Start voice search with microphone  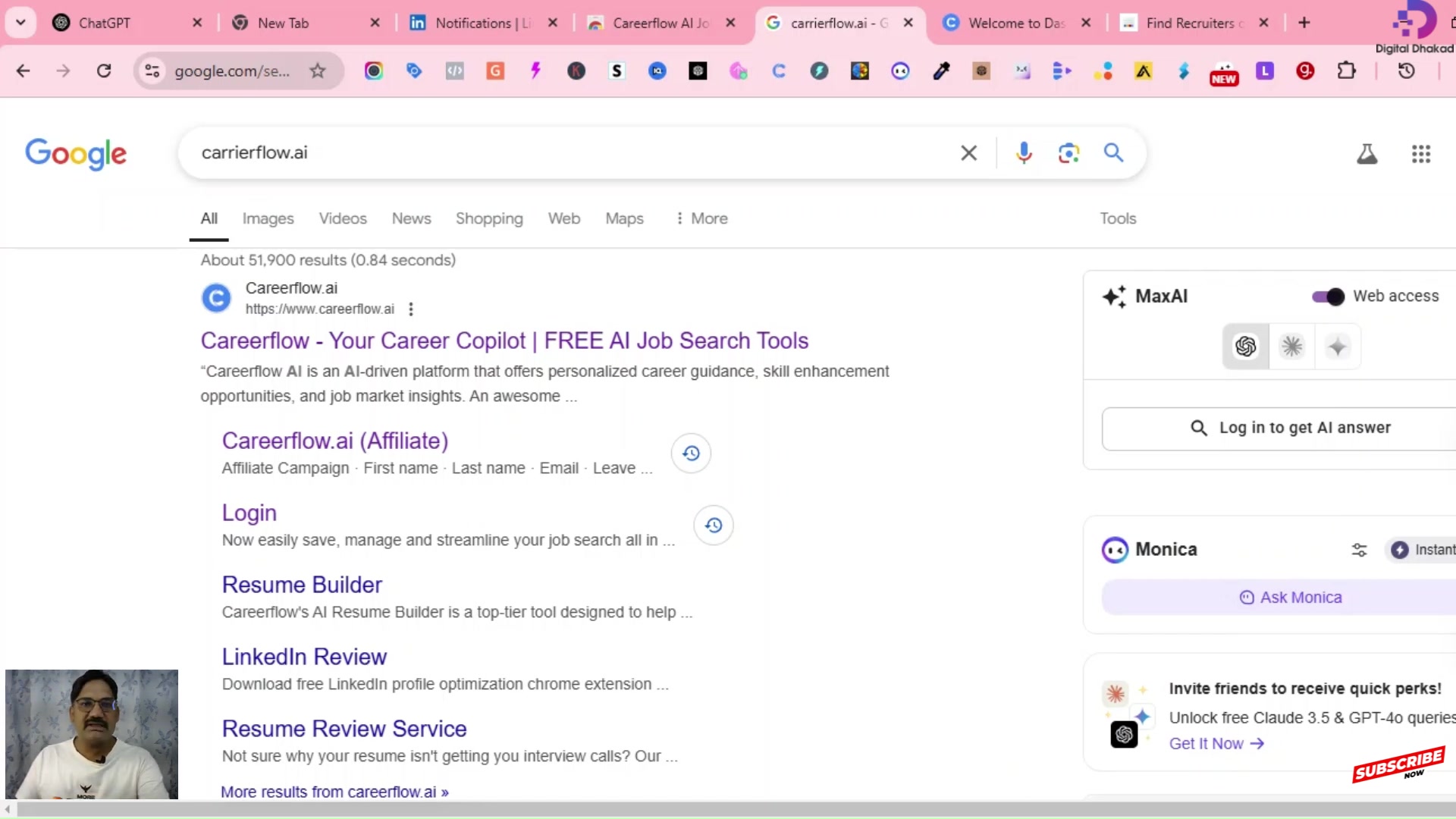1024,152
